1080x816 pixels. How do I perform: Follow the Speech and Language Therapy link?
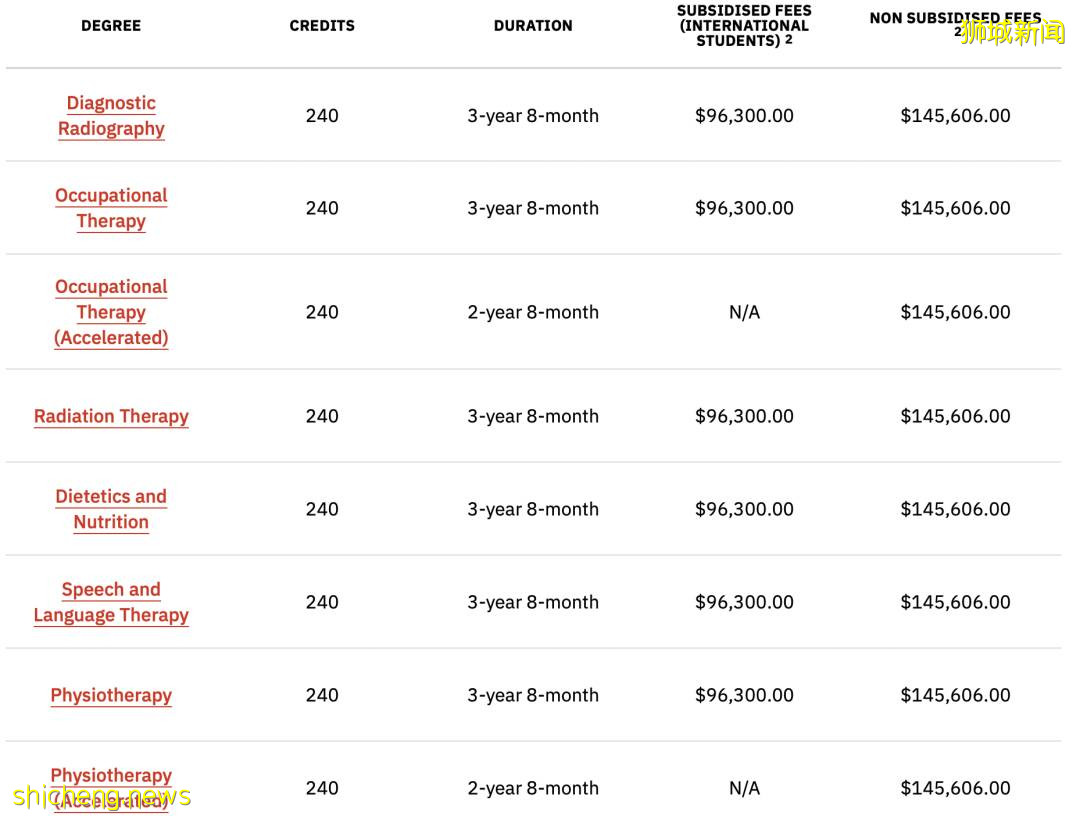(111, 602)
